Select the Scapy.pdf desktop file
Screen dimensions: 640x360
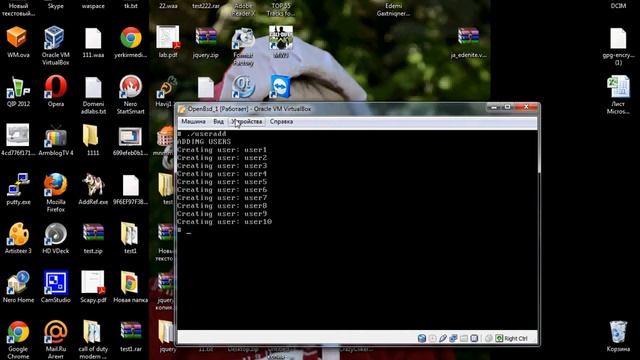coord(93,287)
